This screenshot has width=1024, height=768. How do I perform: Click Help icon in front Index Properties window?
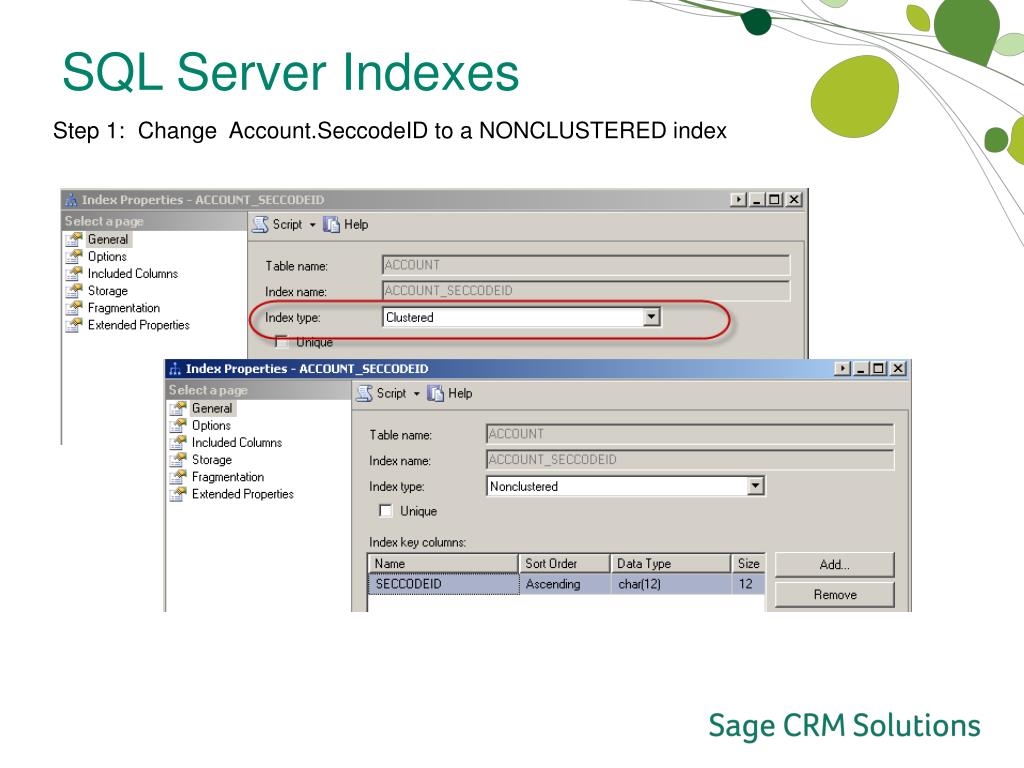(436, 393)
